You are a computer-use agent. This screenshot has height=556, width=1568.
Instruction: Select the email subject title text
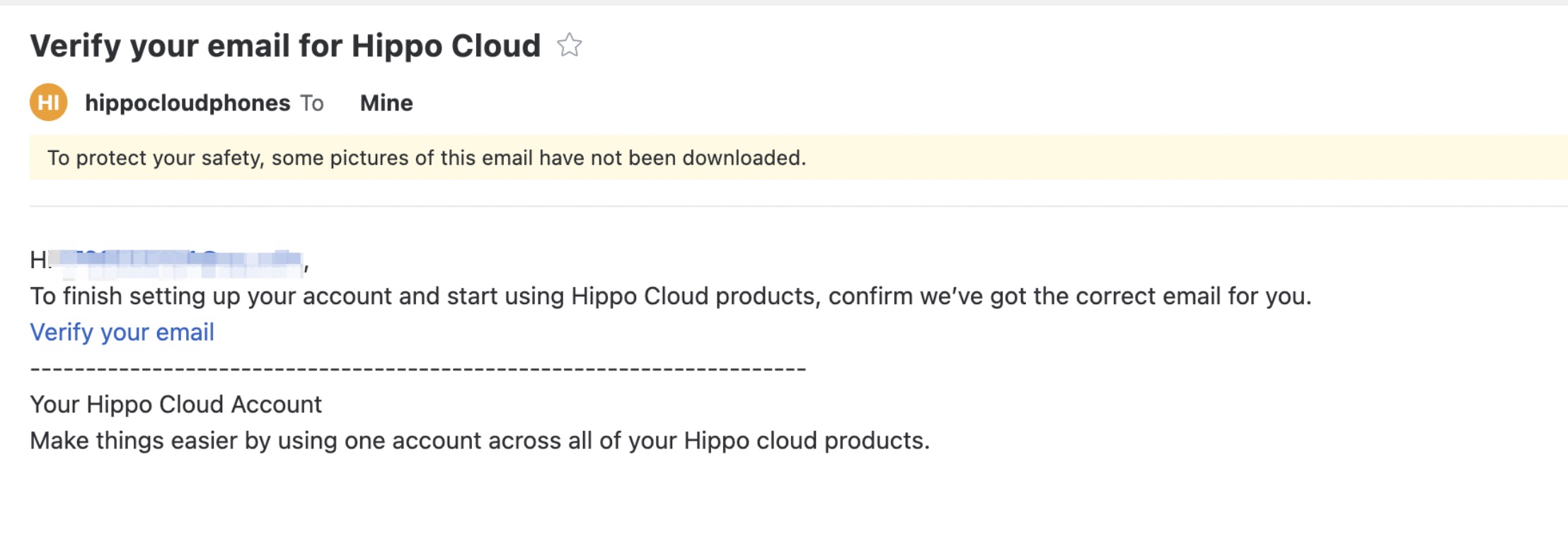(x=285, y=46)
